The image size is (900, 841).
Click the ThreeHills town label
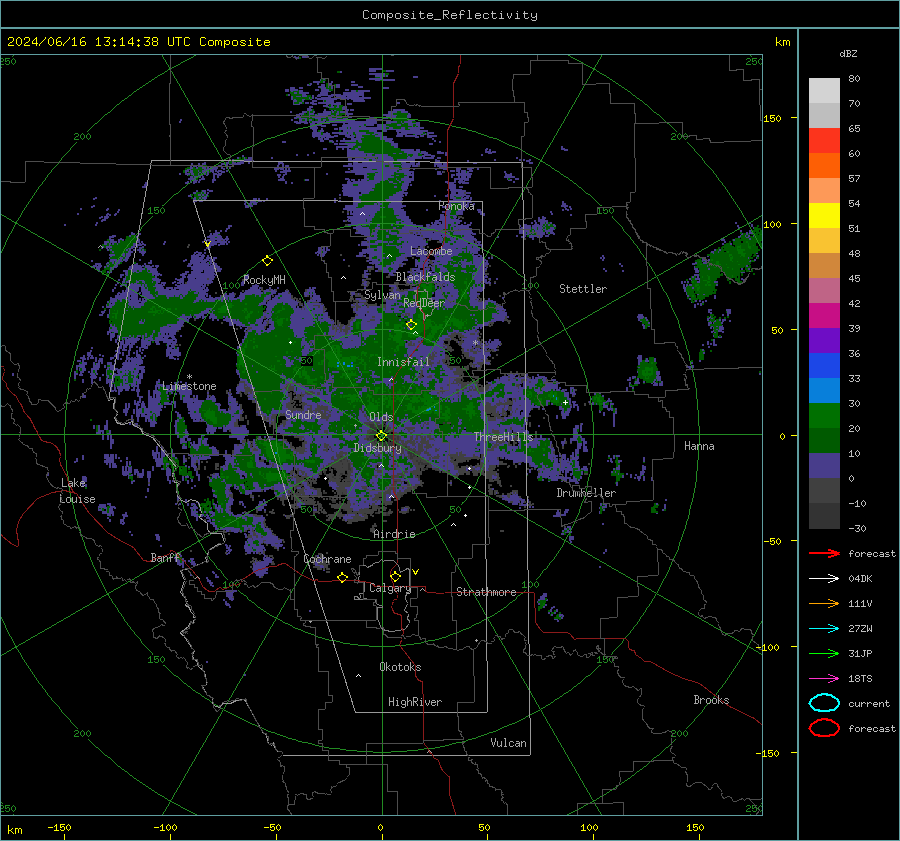(x=503, y=437)
